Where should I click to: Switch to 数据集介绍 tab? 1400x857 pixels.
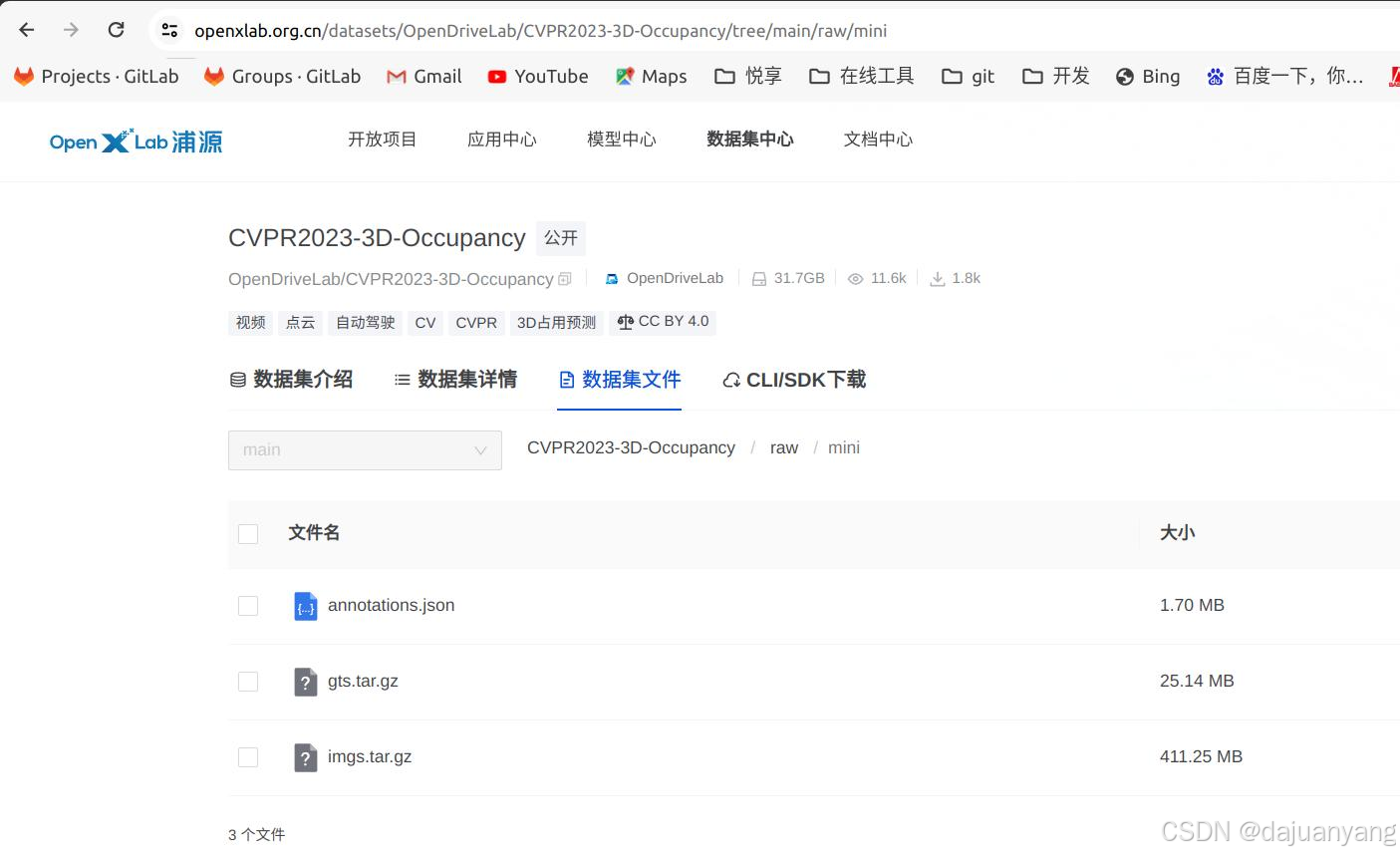291,380
